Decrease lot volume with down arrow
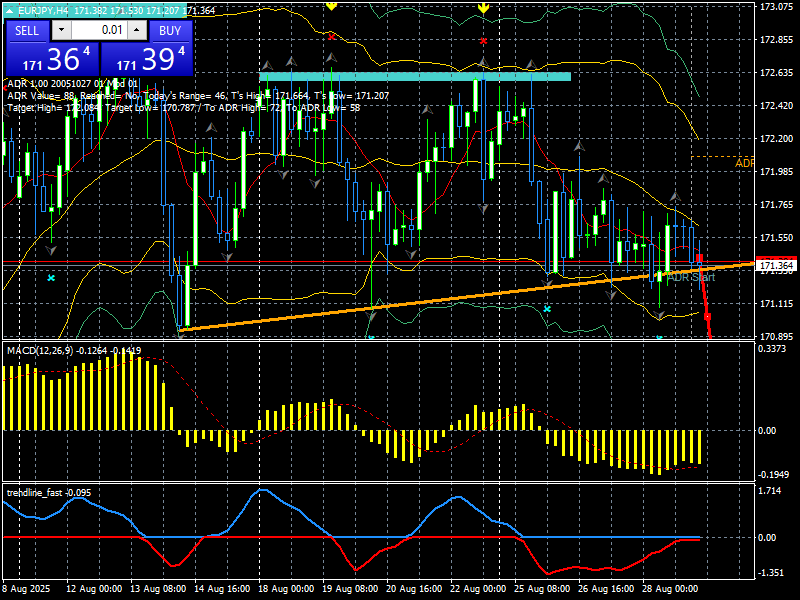800x600 pixels. pos(62,30)
